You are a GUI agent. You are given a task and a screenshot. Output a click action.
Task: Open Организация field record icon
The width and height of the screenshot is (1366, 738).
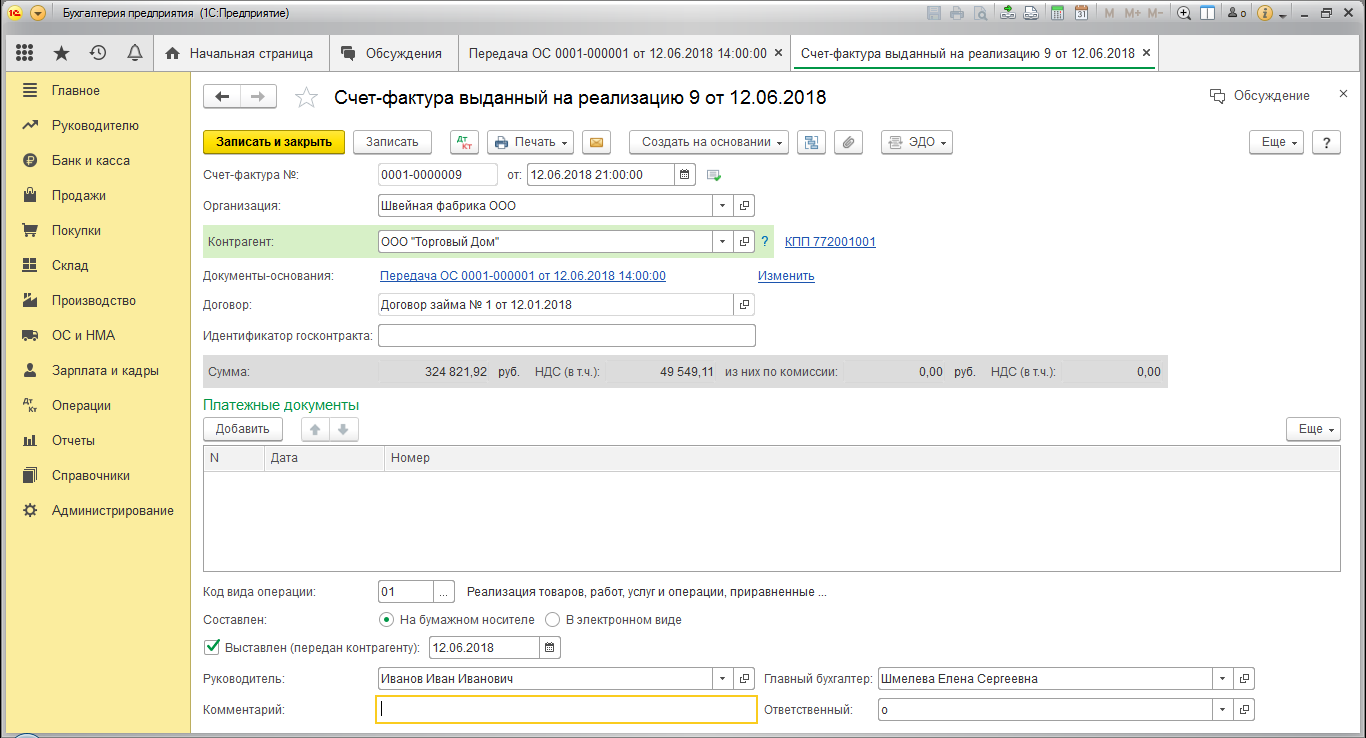pyautogui.click(x=745, y=206)
